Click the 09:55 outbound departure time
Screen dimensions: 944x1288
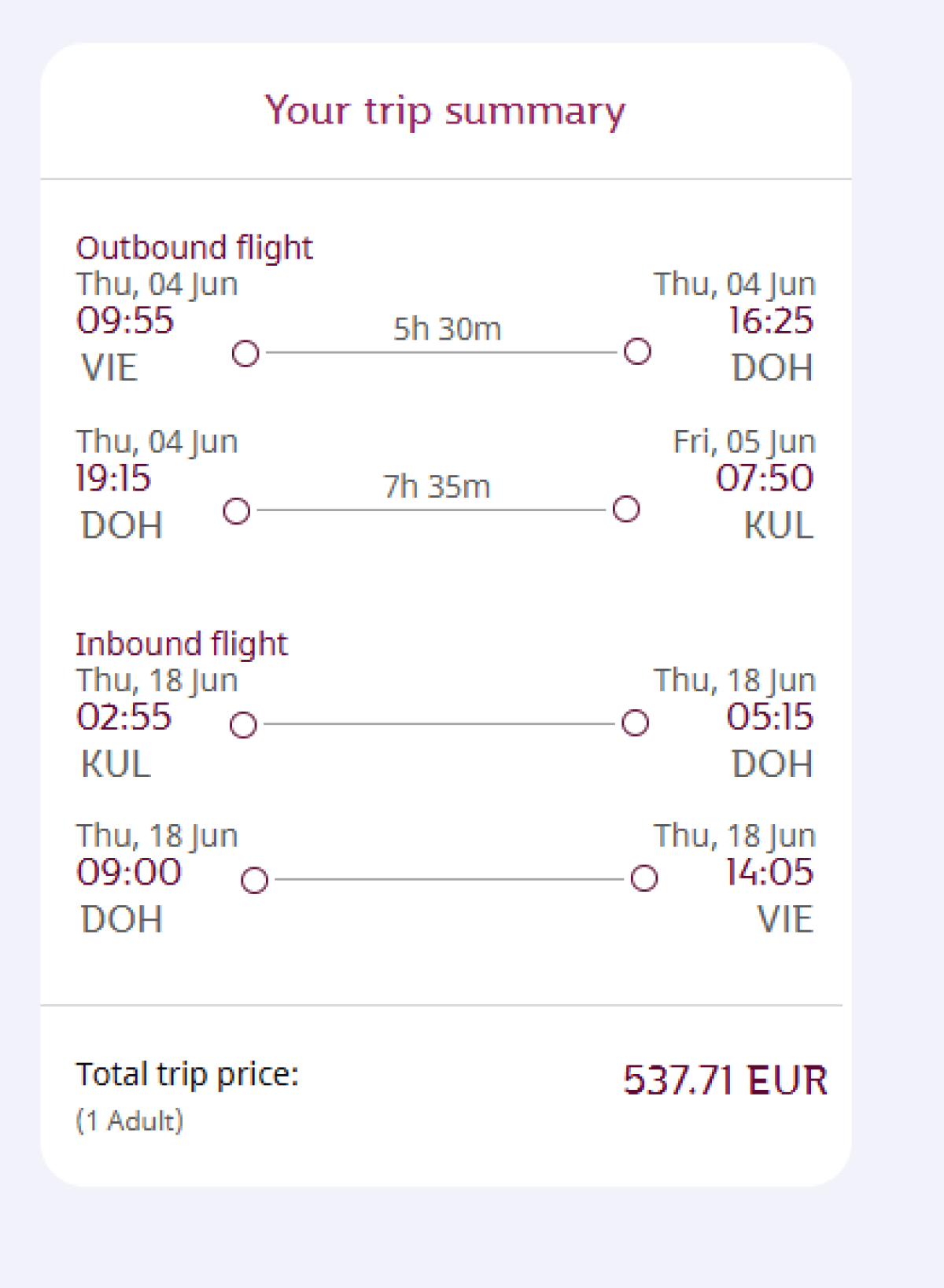click(x=124, y=321)
